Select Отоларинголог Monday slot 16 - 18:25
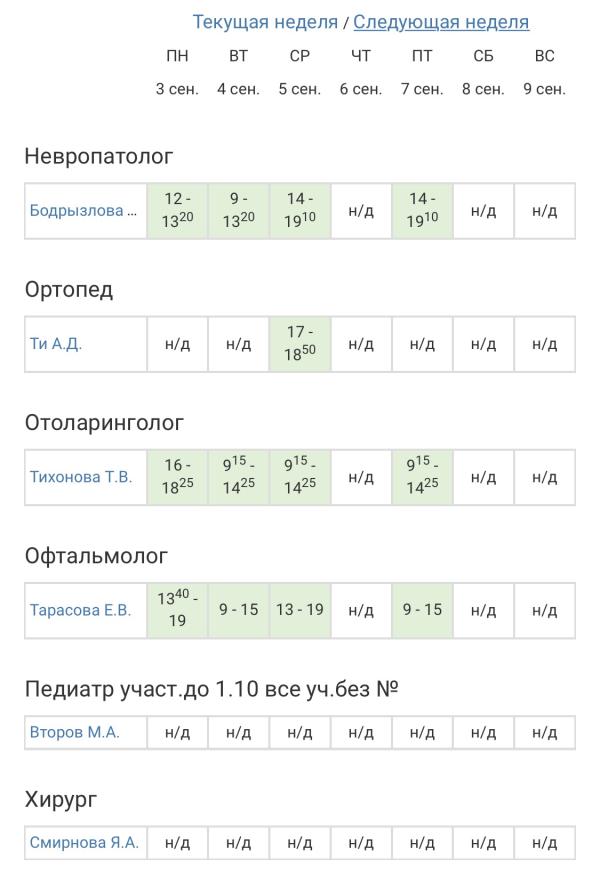This screenshot has width=600, height=875. [x=177, y=477]
